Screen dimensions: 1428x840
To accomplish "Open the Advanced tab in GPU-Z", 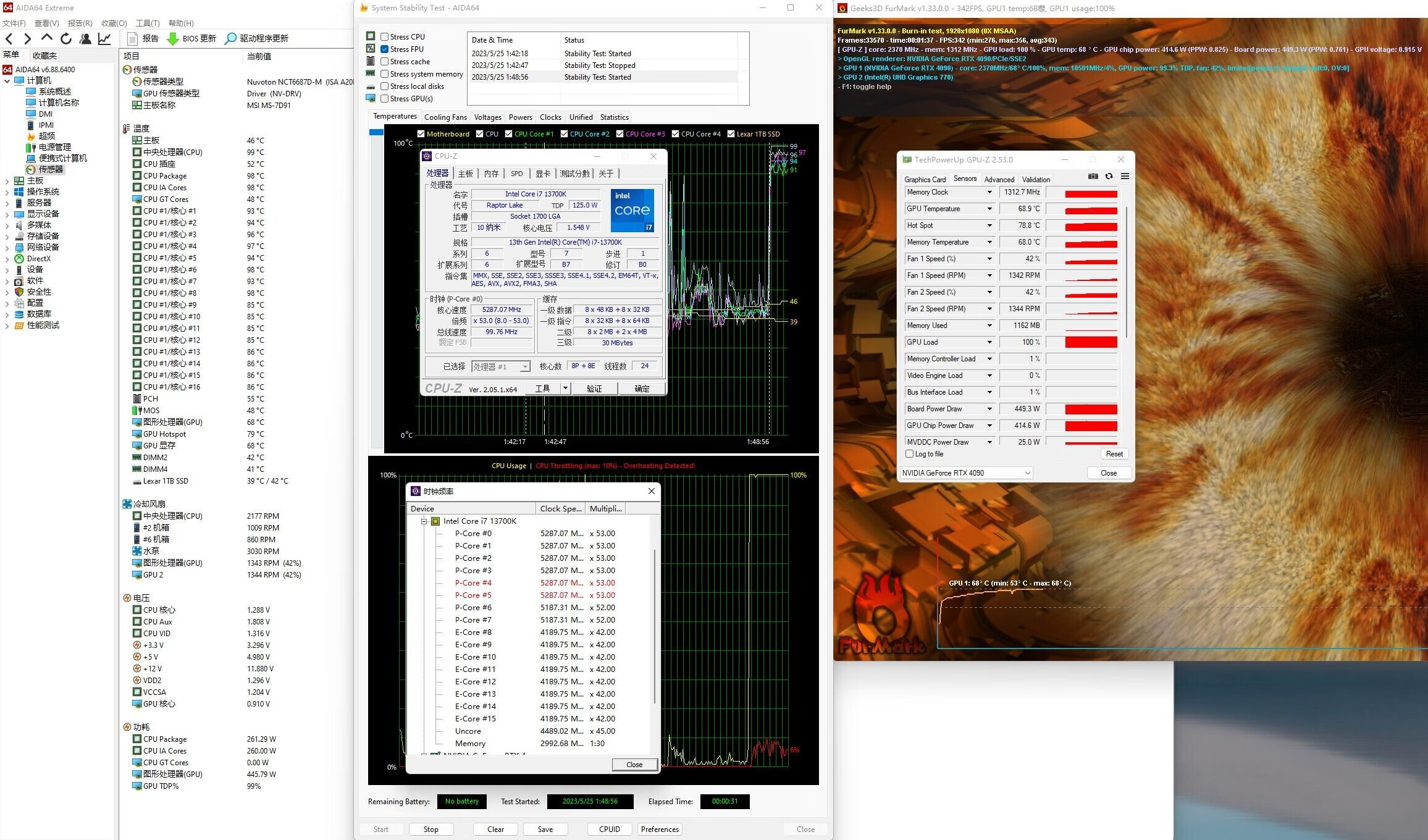I will [999, 179].
